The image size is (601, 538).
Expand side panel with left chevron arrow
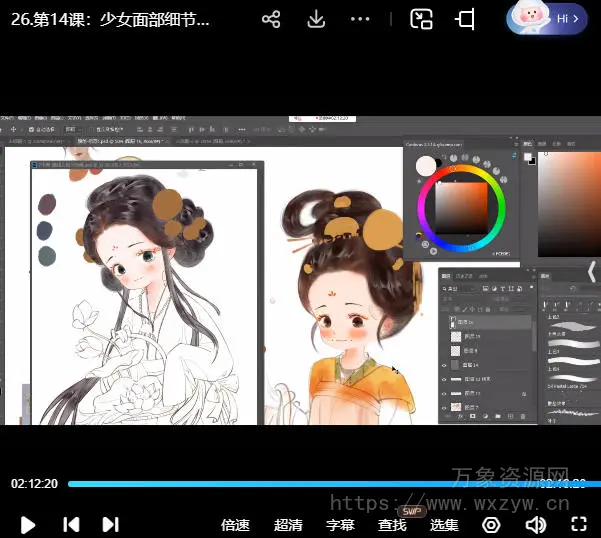click(x=590, y=271)
